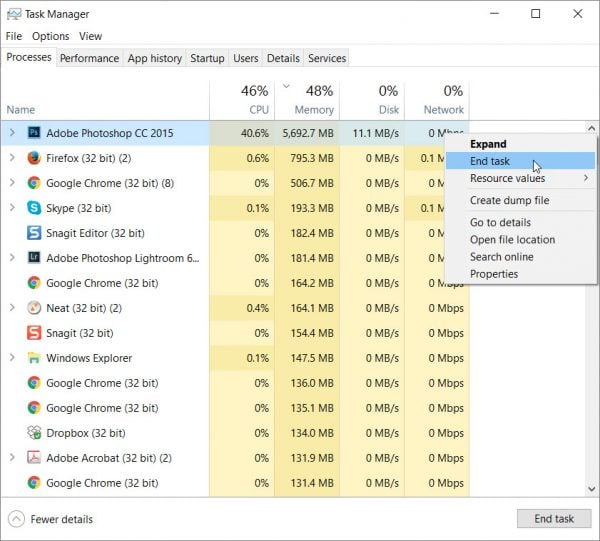This screenshot has height=541, width=600.
Task: Click Chrome icon in the 135.1 MB row
Action: click(34, 408)
